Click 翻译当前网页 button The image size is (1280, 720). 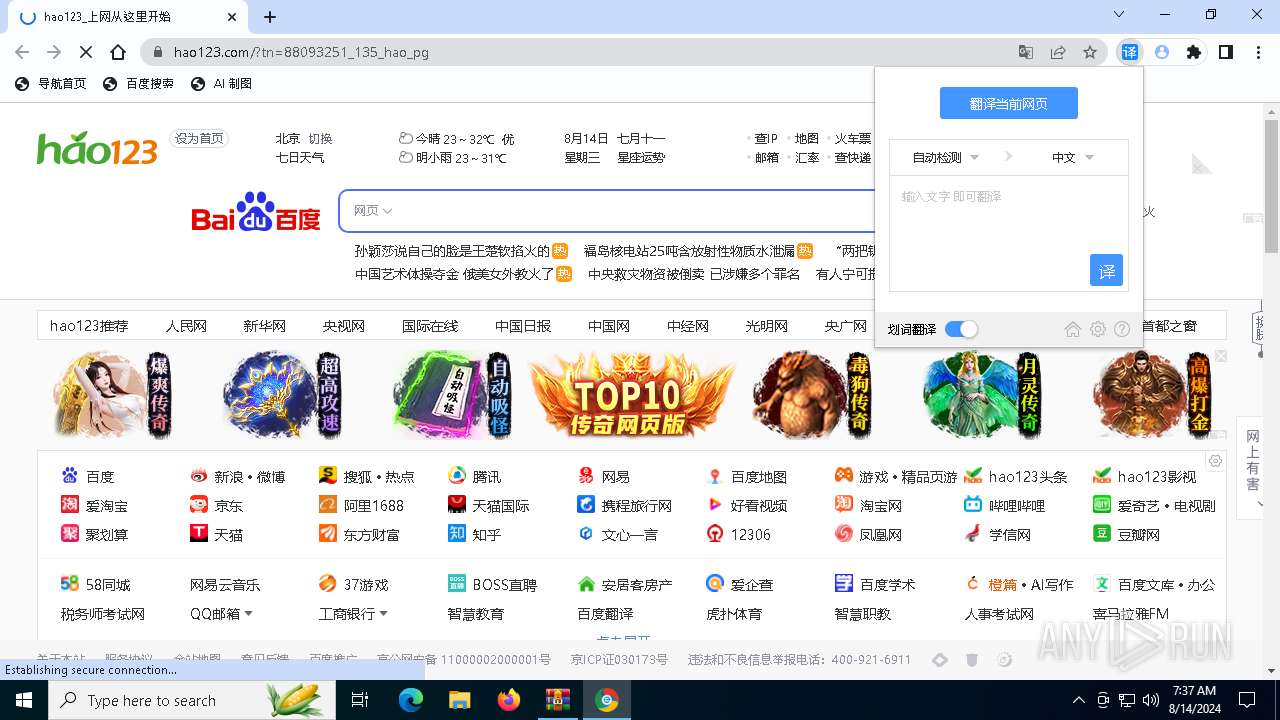tap(1008, 103)
